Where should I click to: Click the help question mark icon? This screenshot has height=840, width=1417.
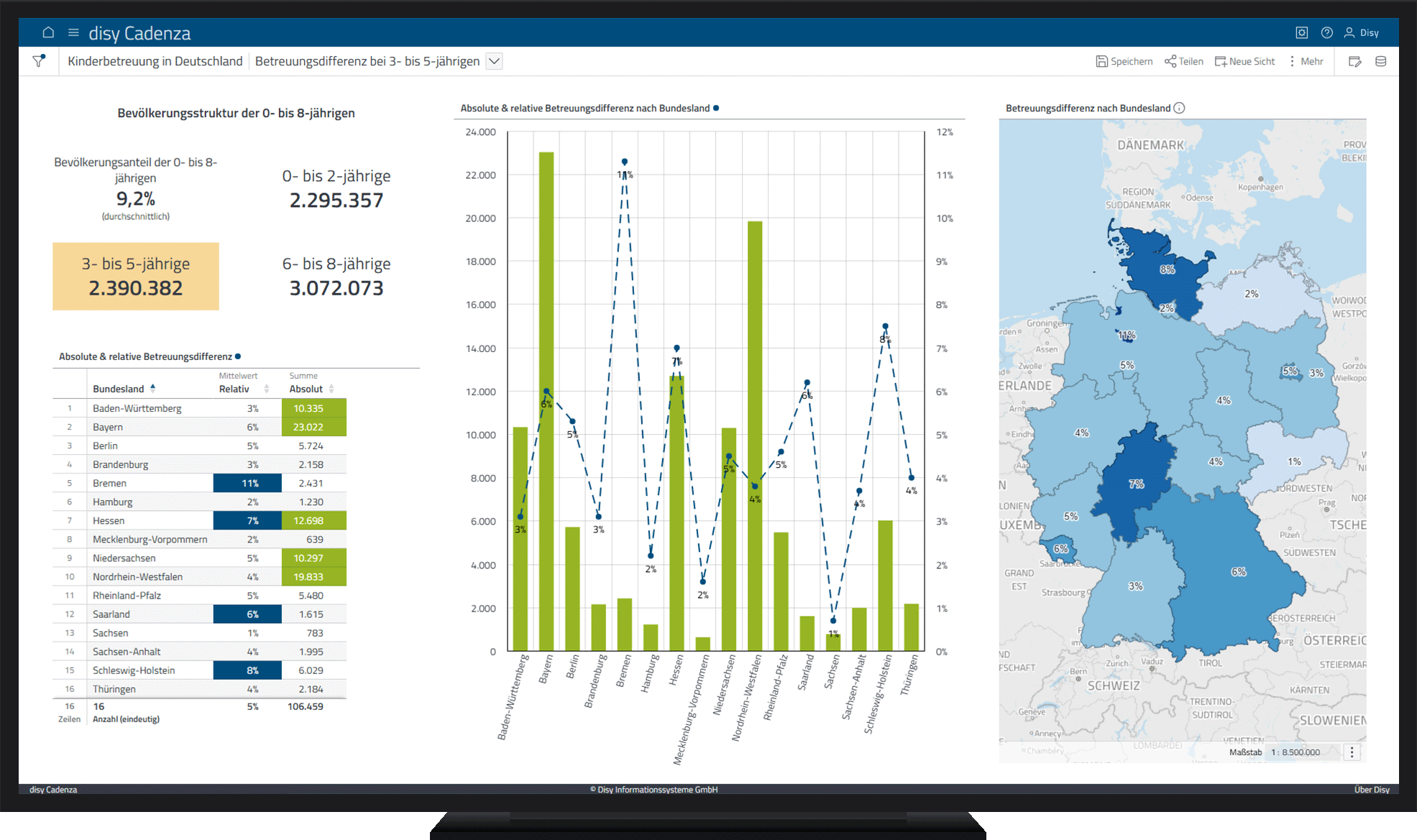[x=1327, y=32]
